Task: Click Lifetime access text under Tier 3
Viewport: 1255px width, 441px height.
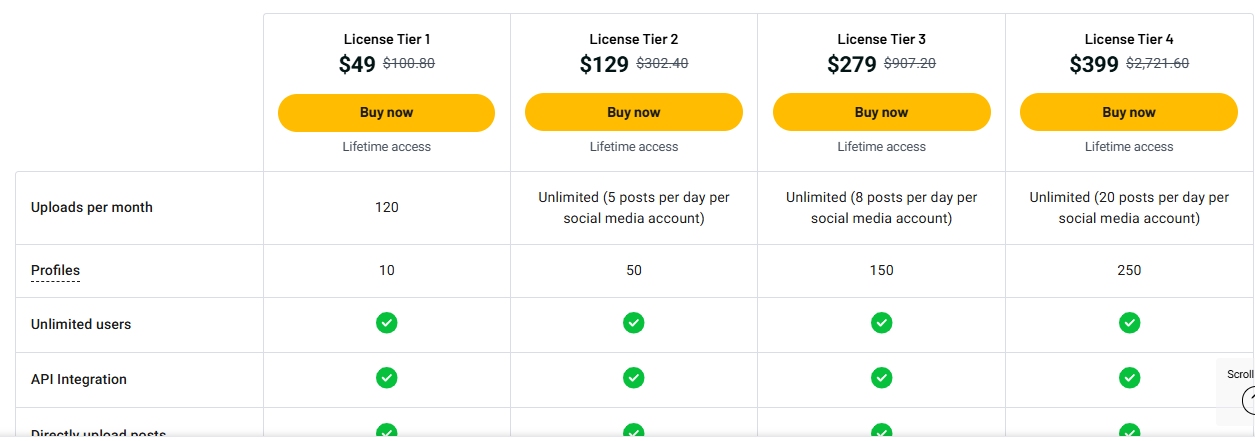Action: 881,147
